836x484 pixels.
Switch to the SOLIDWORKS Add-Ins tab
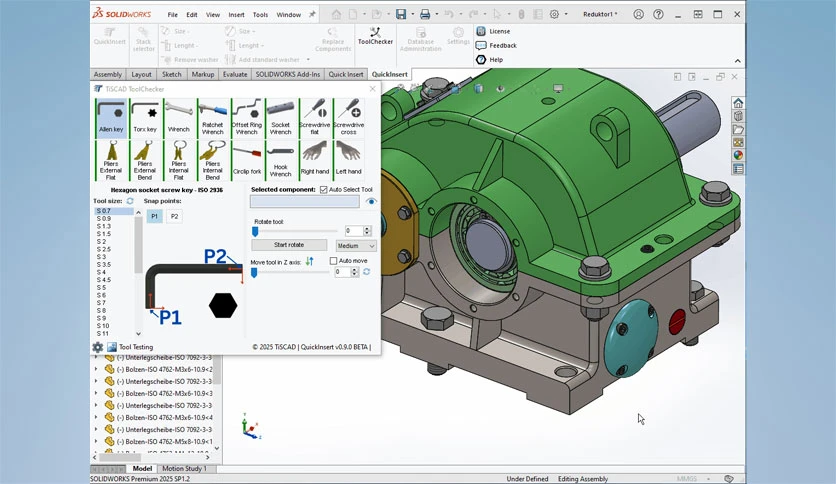click(288, 75)
